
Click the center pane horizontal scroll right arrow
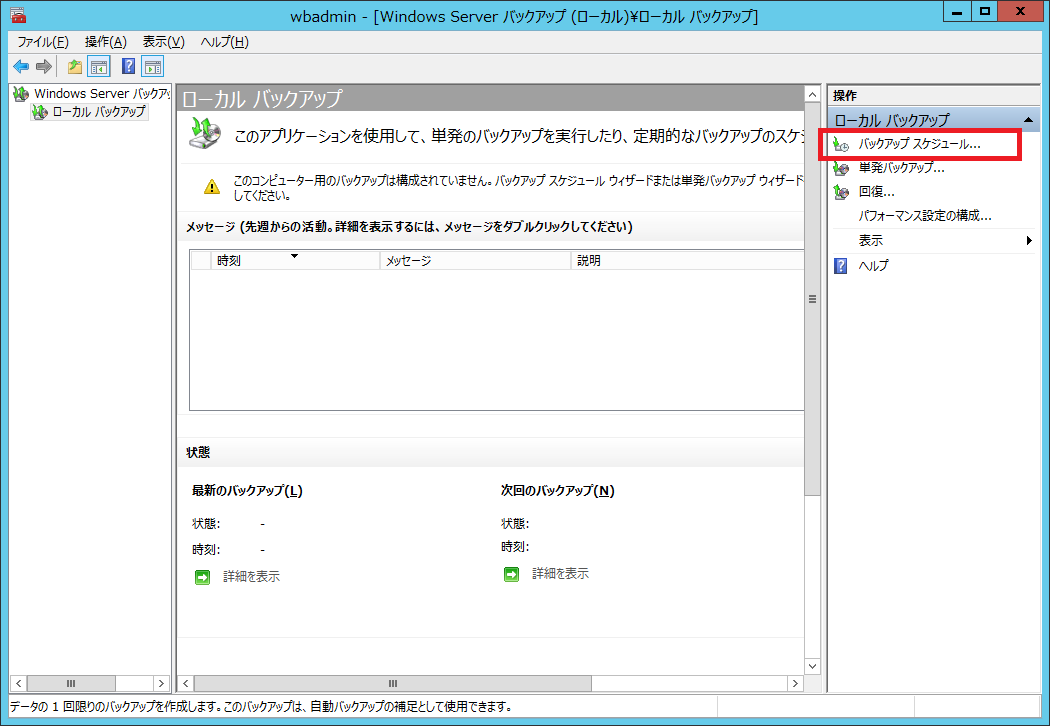795,684
